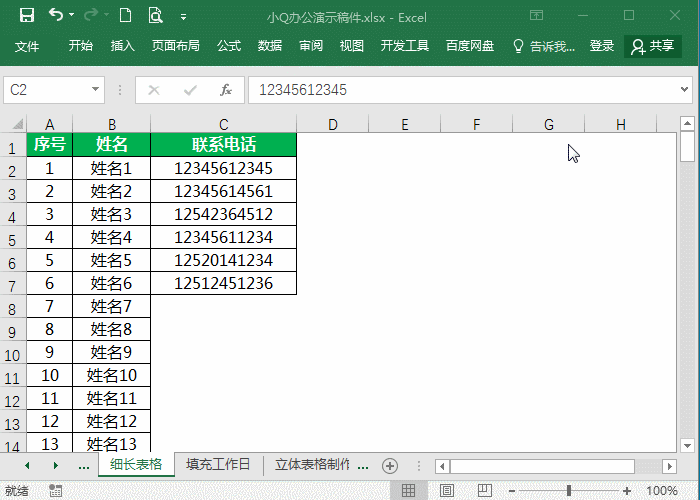Click cell containing 姓名10

pos(112,375)
